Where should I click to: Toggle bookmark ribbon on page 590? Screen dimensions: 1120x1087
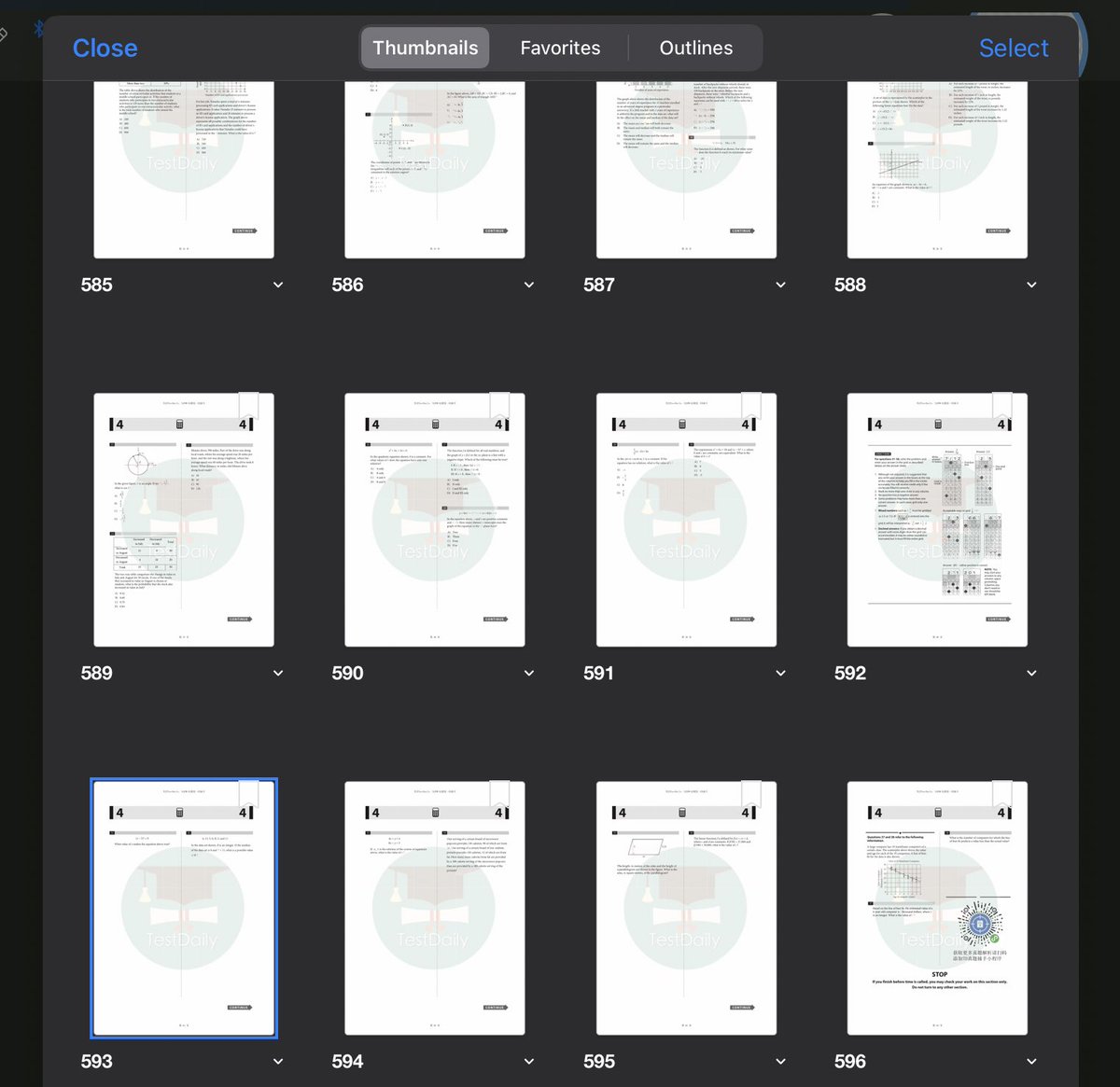499,406
